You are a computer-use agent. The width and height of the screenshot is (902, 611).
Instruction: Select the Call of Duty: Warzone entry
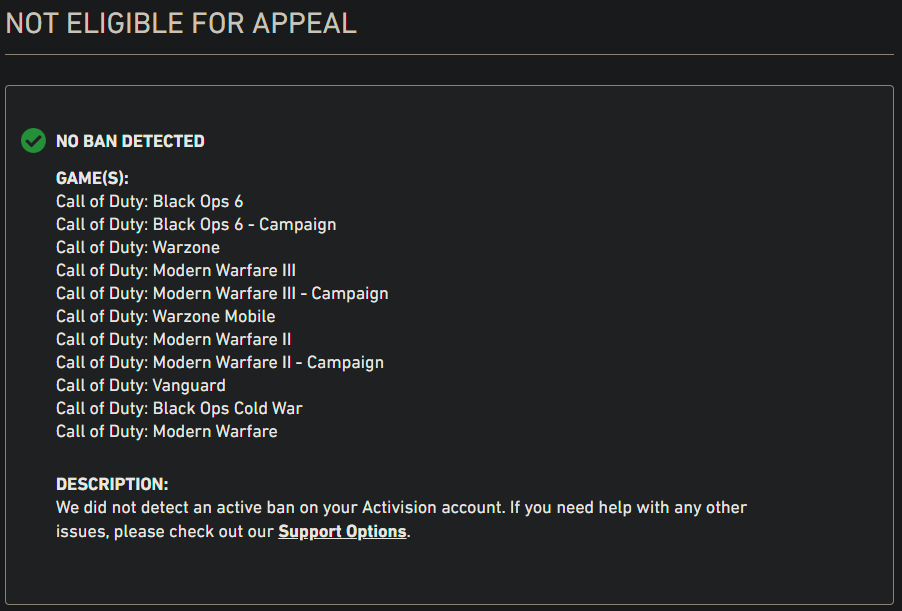coord(138,247)
